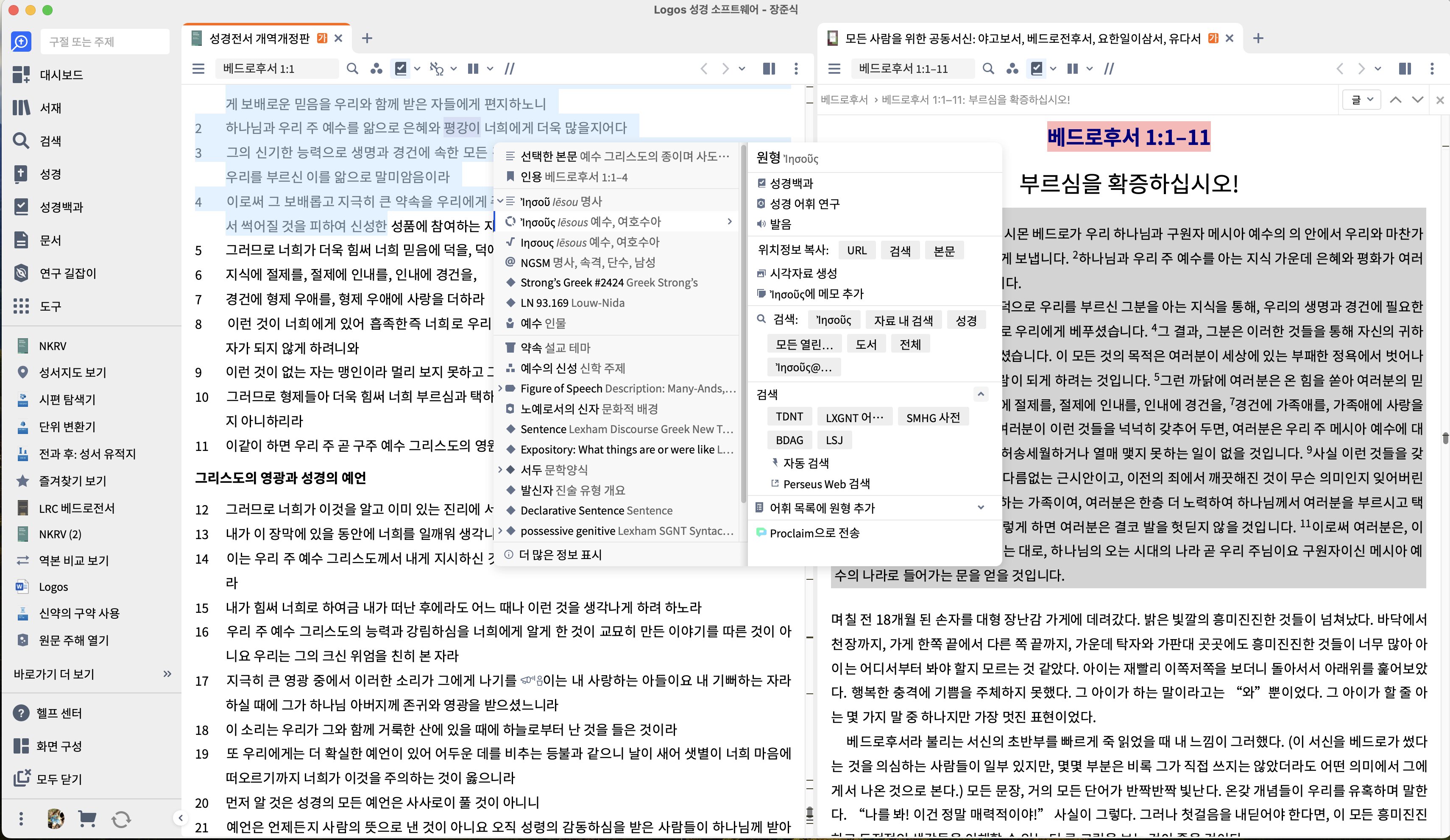Viewport: 1450px width, 840px height.
Task: Click search icon in right commentary panel
Action: (988, 69)
